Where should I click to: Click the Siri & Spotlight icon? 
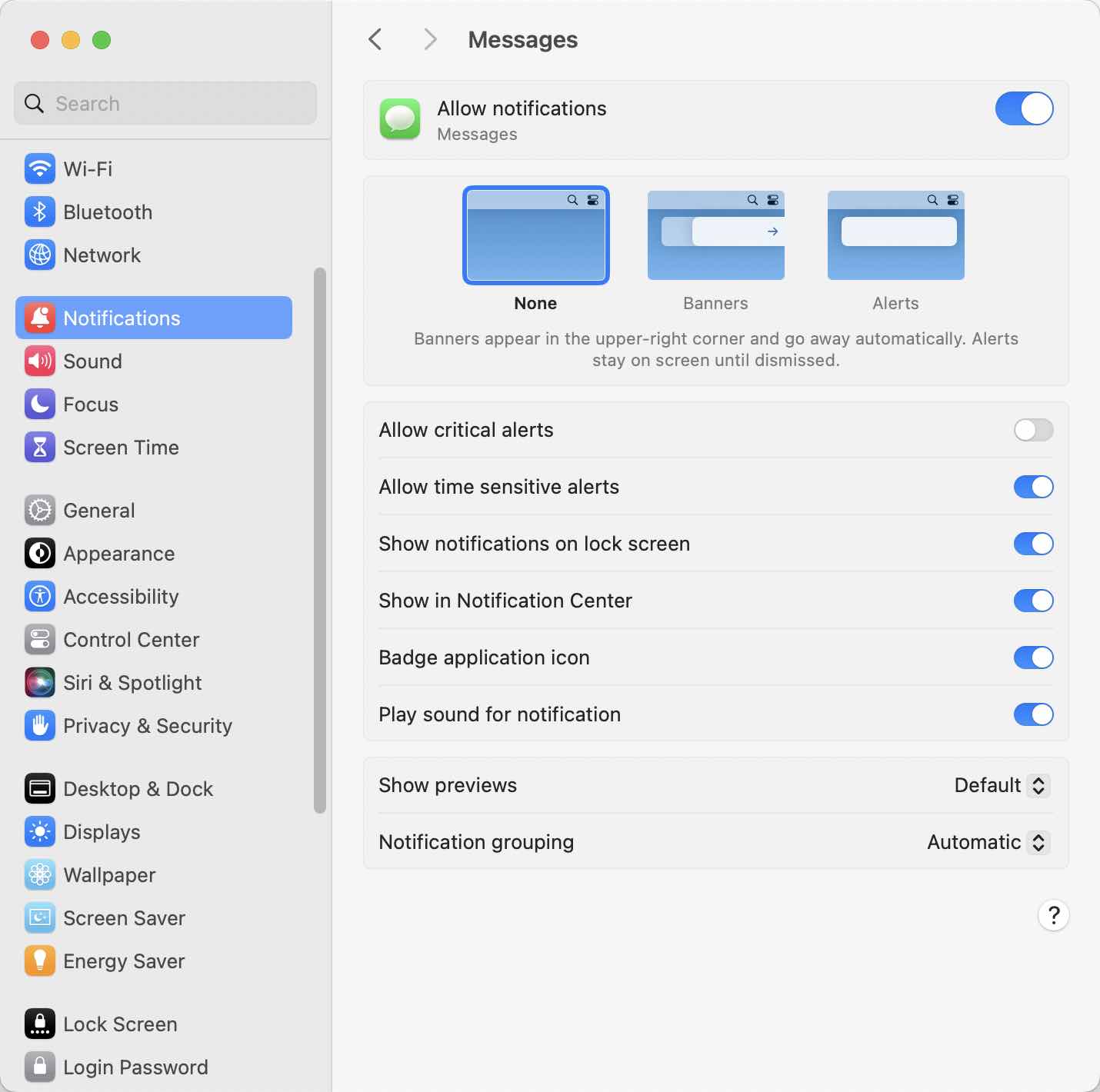[39, 683]
